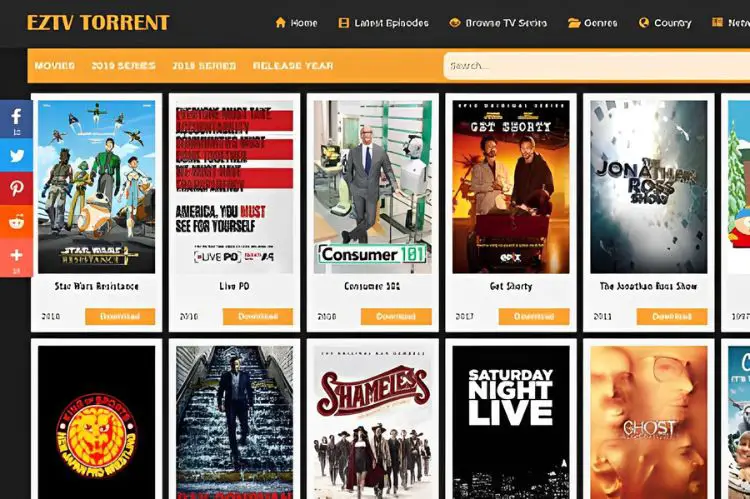The image size is (750, 499).
Task: Select the Movies tab
Action: coord(55,66)
